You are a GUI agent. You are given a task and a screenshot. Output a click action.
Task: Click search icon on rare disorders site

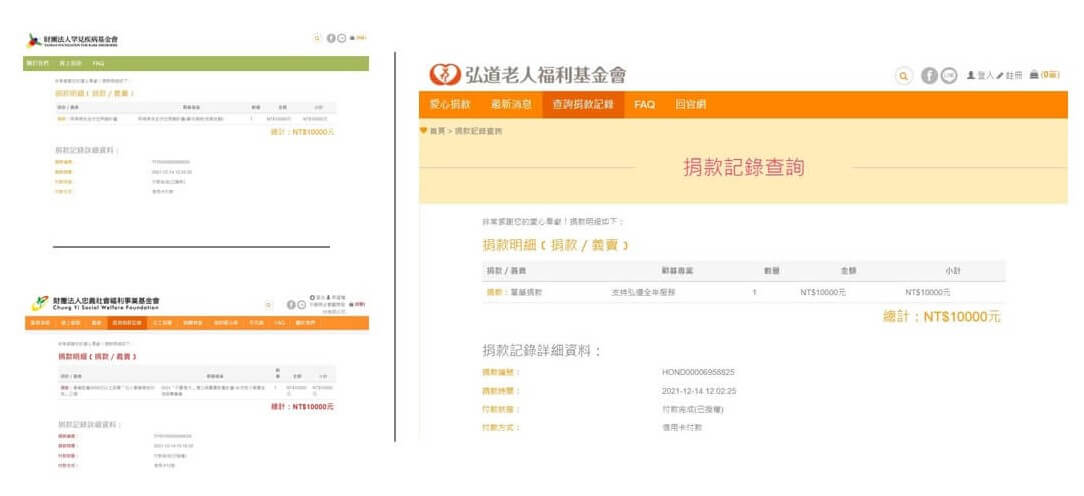pos(318,38)
